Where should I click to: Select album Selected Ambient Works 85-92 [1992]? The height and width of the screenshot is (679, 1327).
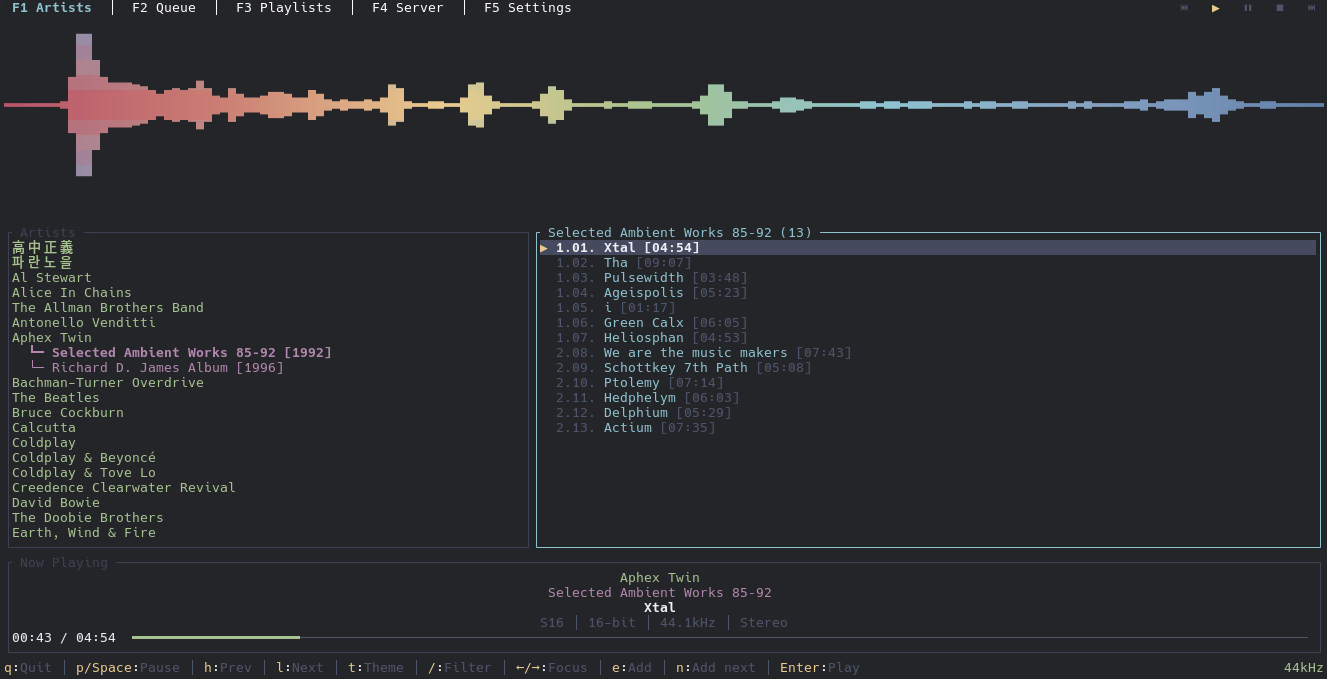[x=192, y=353]
